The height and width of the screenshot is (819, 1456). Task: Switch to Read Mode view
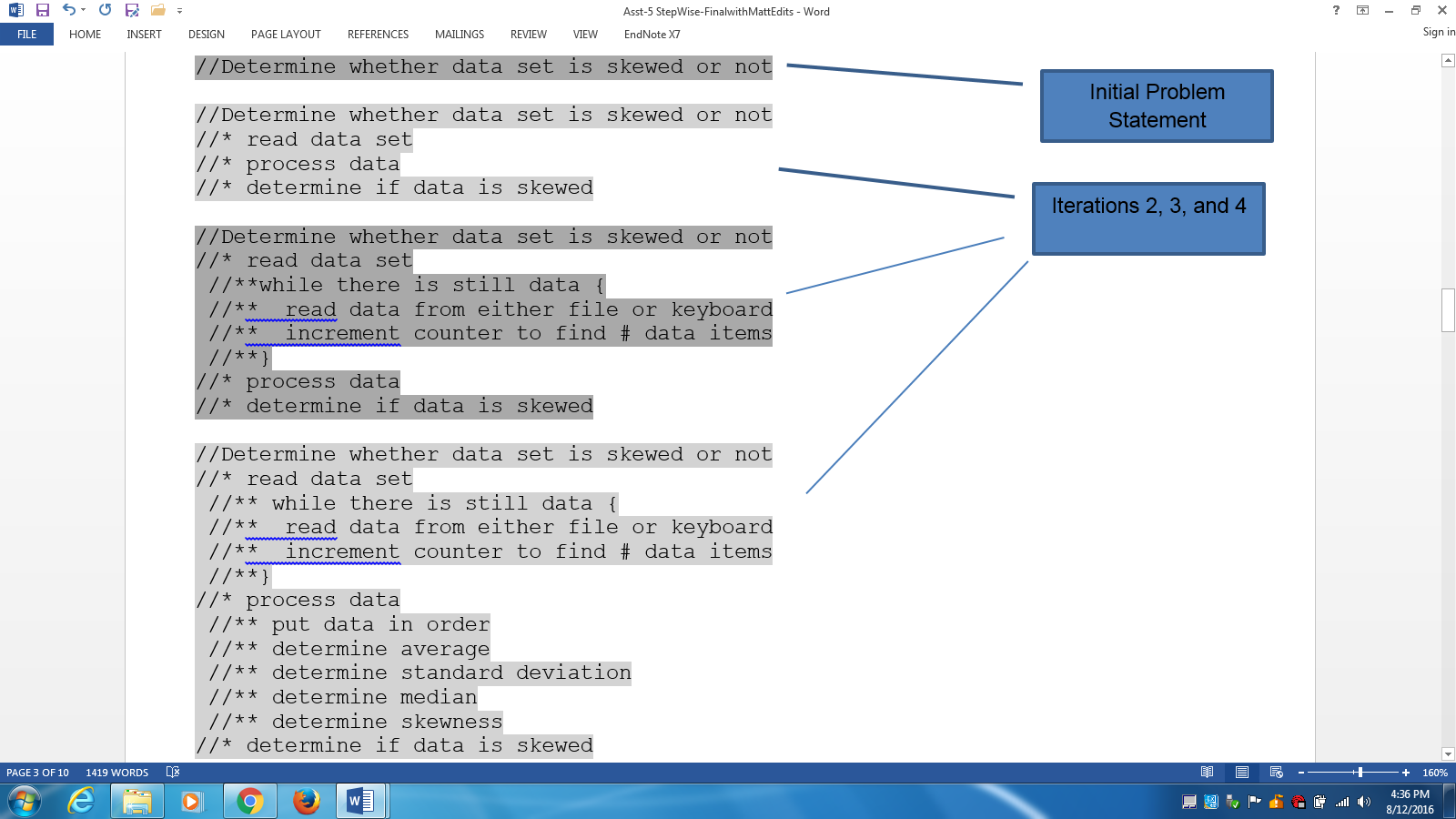[x=1207, y=773]
